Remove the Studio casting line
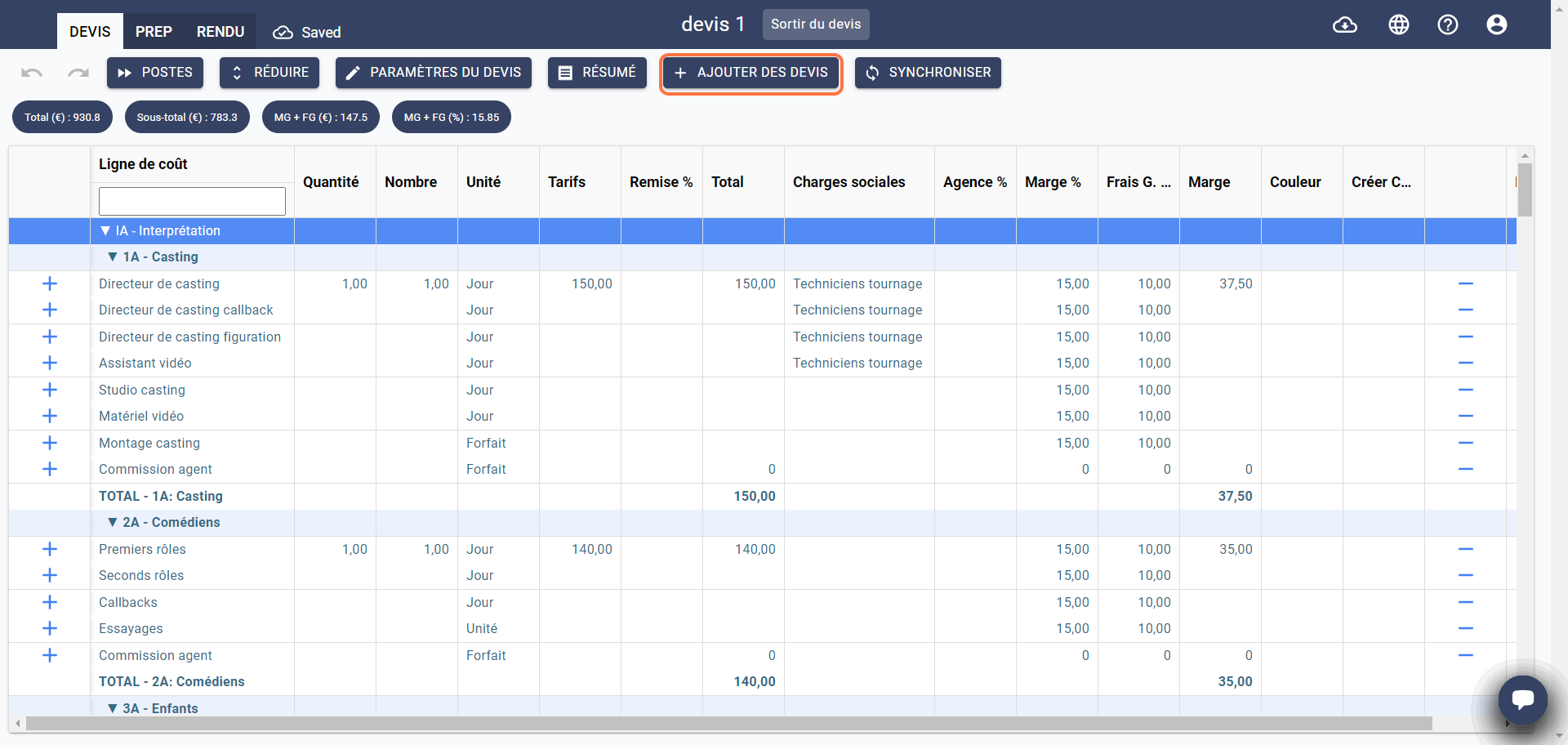 coord(1466,390)
